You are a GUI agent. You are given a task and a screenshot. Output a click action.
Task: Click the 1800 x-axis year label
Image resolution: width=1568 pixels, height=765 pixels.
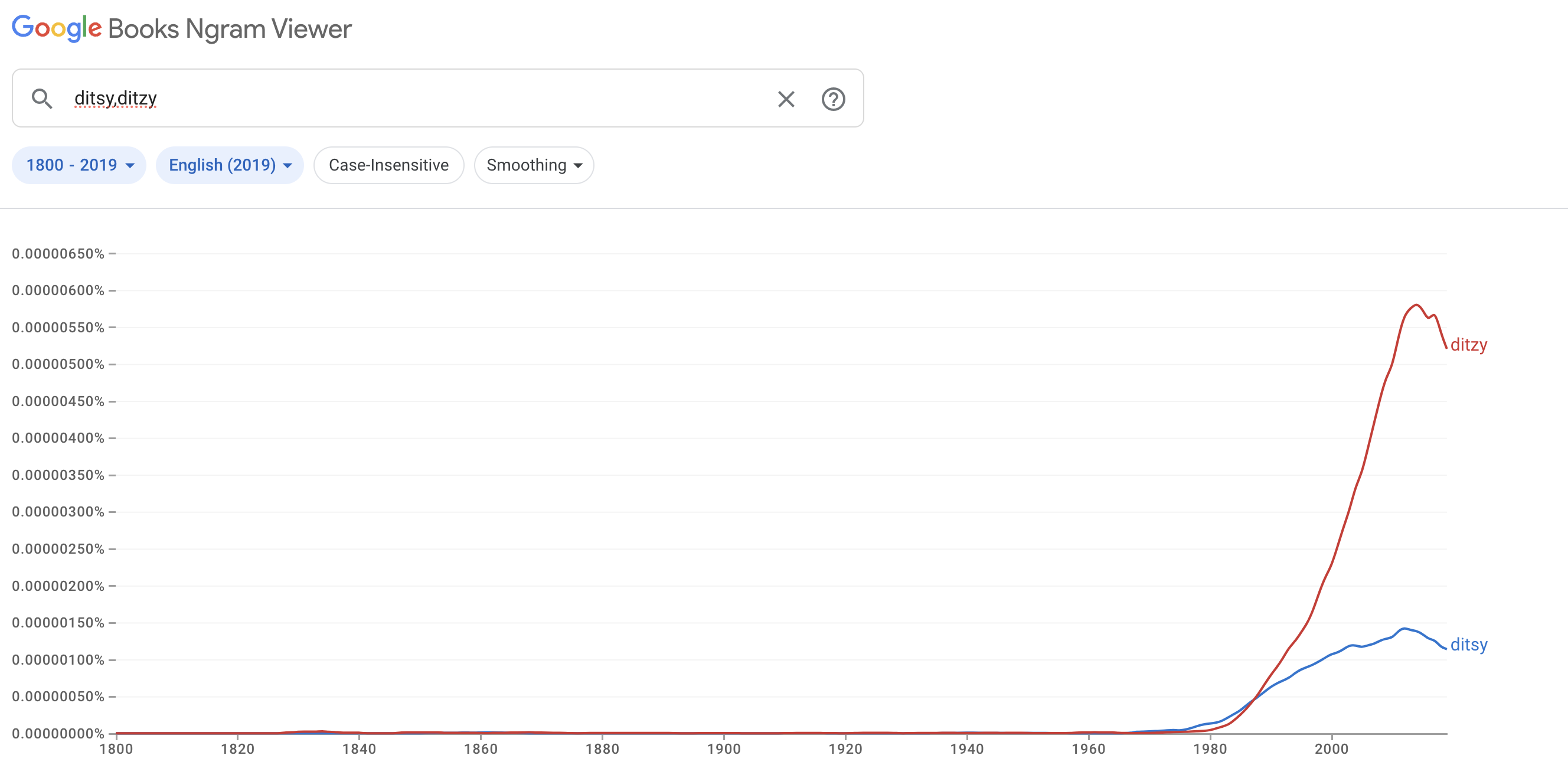tap(116, 748)
